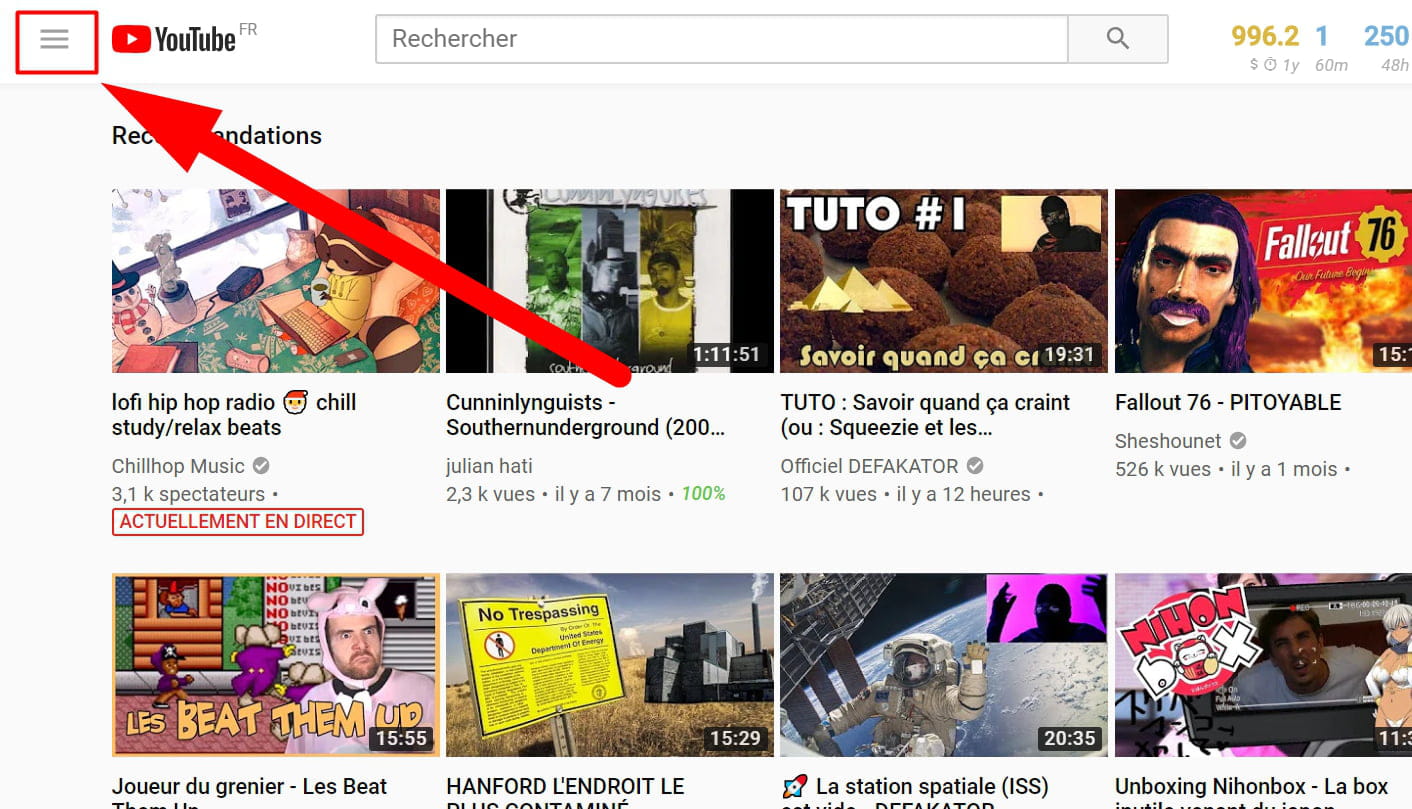Screen dimensions: 1412x809
Task: Play the TUTO #1 video thumbnail
Action: tap(944, 281)
